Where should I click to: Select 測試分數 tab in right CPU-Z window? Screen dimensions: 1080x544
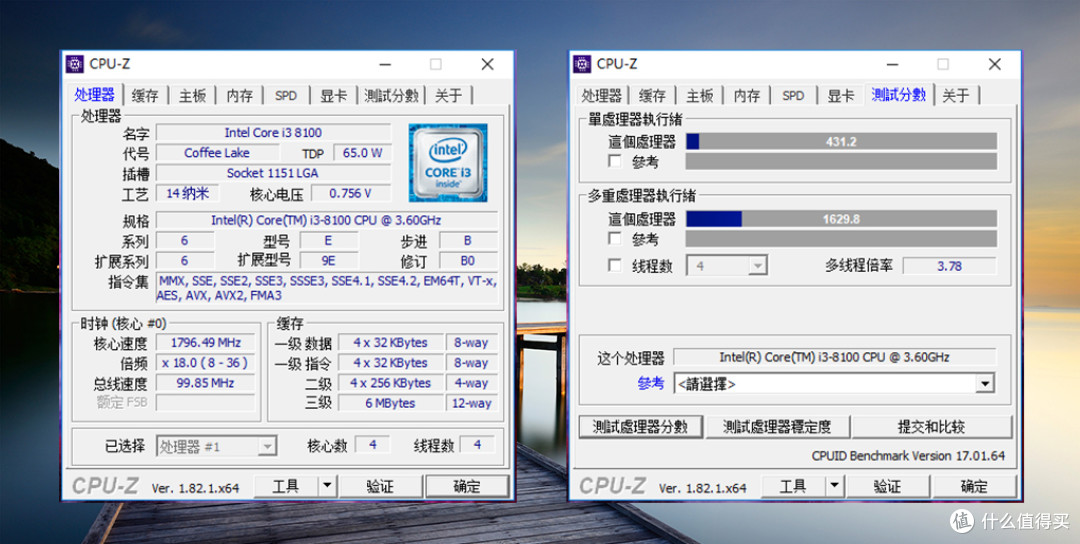pos(898,95)
